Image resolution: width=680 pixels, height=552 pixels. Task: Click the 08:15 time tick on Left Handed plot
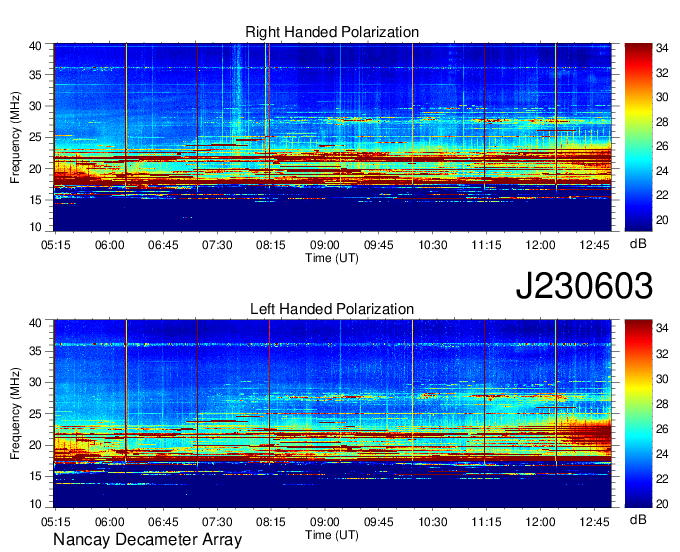pos(271,522)
